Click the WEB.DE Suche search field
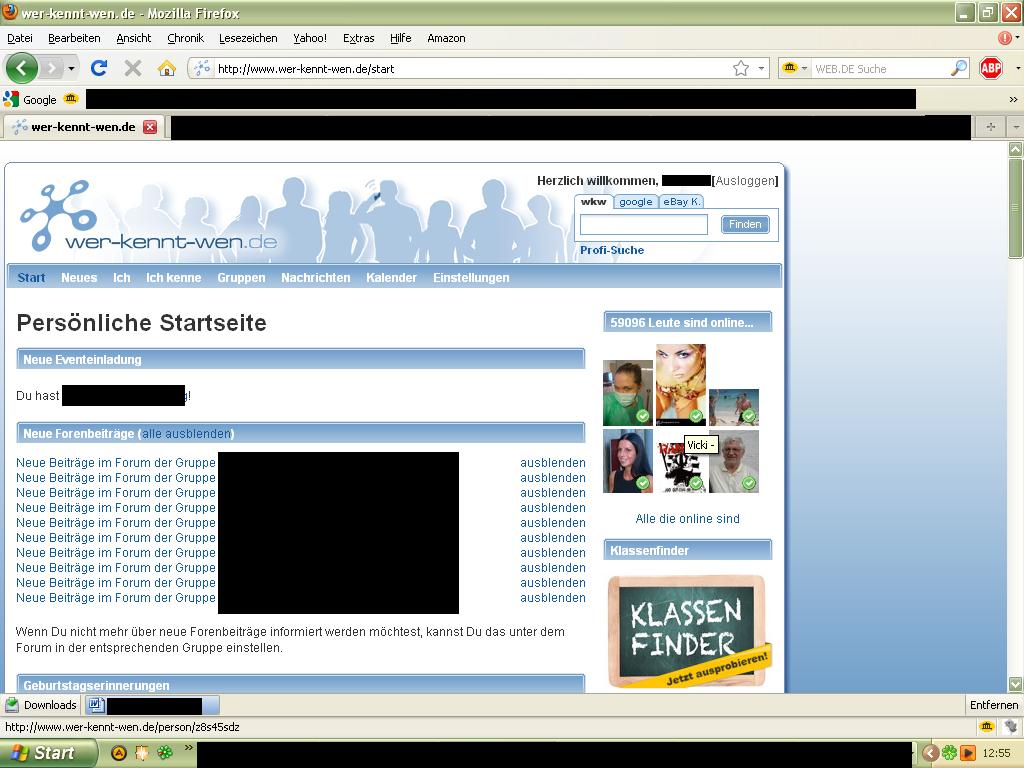Viewport: 1024px width, 768px height. pyautogui.click(x=880, y=69)
